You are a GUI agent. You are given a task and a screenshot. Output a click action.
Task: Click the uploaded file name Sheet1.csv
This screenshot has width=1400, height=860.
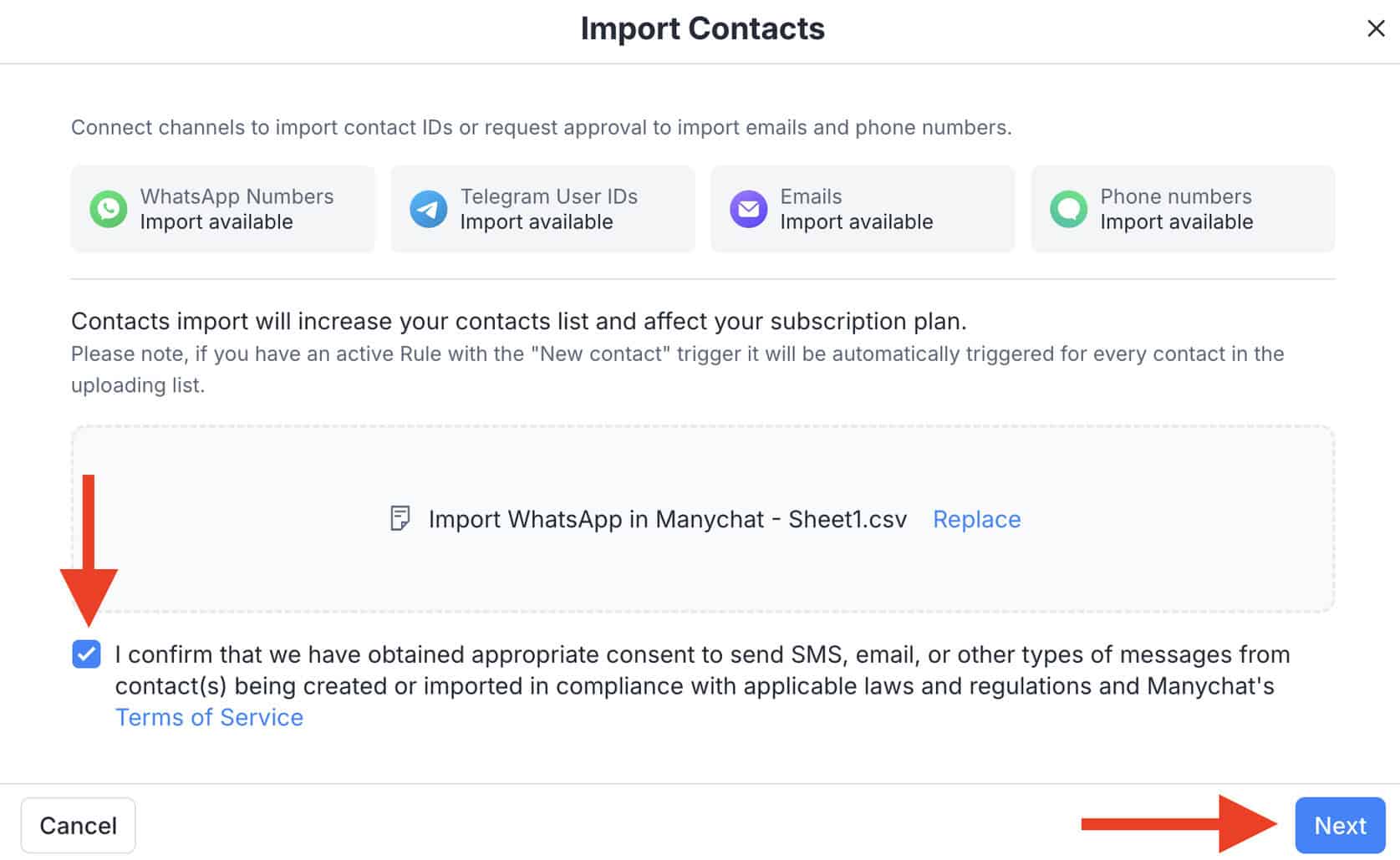pyautogui.click(x=667, y=519)
